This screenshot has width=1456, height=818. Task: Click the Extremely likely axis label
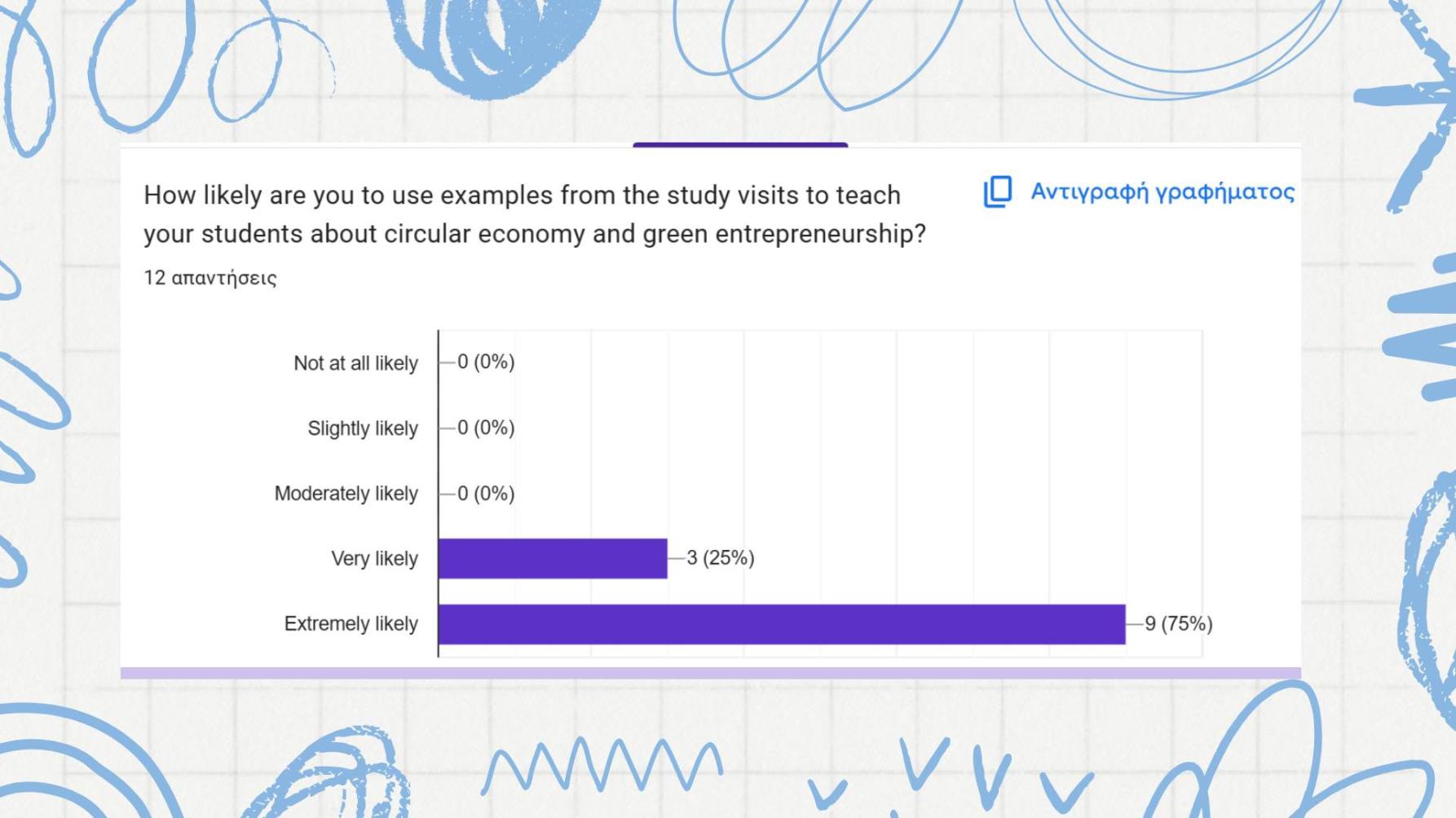pyautogui.click(x=351, y=624)
